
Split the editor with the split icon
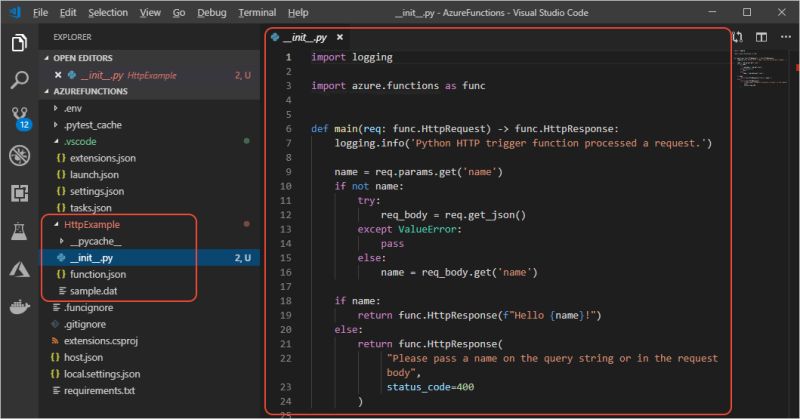click(761, 37)
